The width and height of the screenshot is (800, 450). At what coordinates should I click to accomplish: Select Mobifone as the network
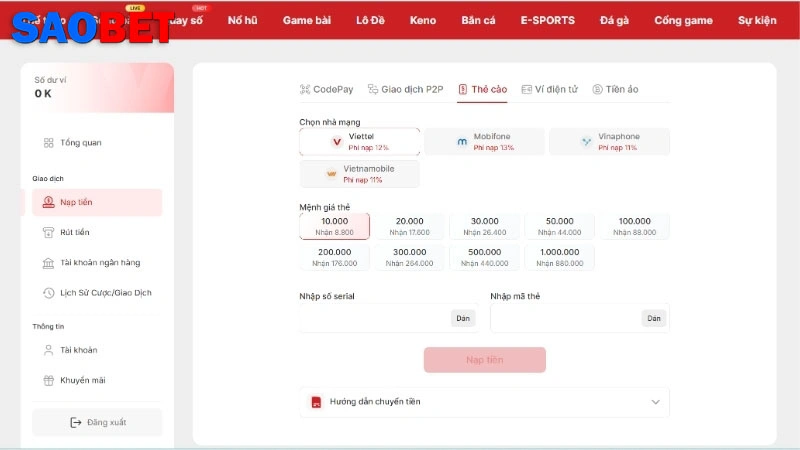[x=484, y=142]
